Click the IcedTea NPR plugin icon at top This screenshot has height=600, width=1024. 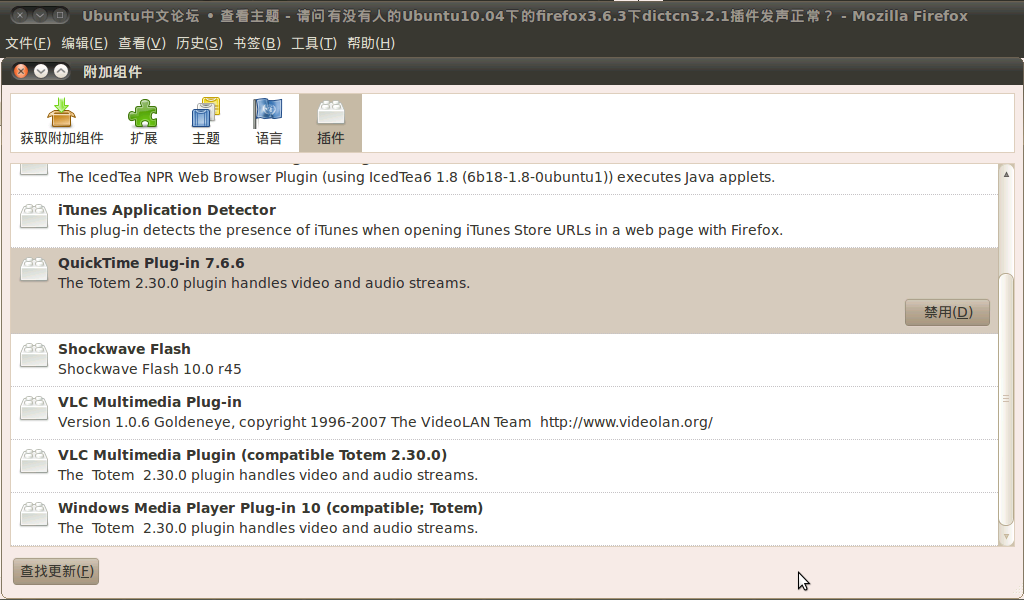[33, 169]
